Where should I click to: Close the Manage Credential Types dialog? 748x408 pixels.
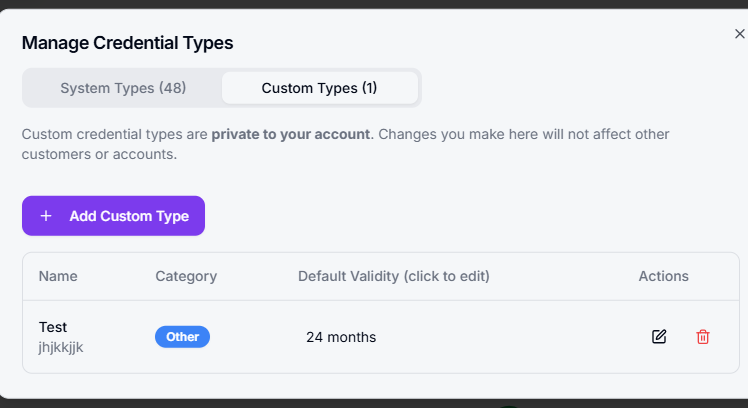click(739, 34)
